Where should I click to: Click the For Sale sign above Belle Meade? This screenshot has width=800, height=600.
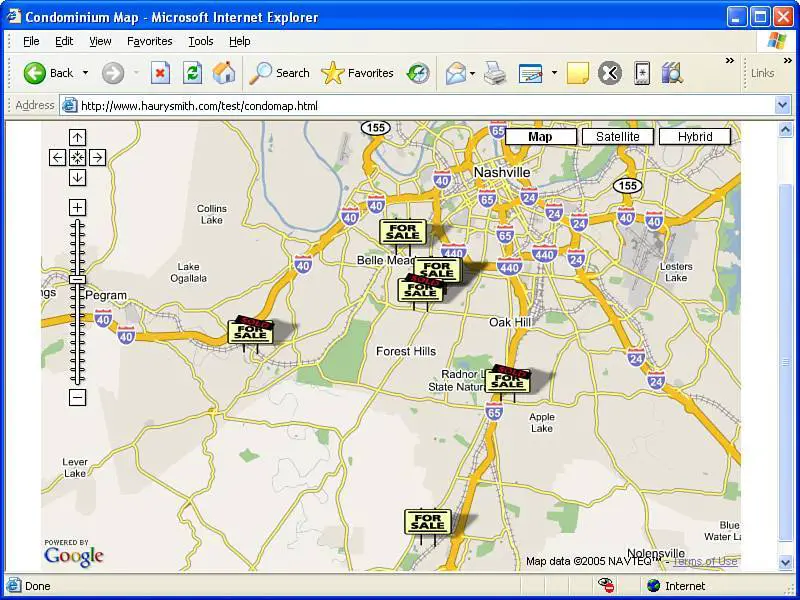[403, 232]
